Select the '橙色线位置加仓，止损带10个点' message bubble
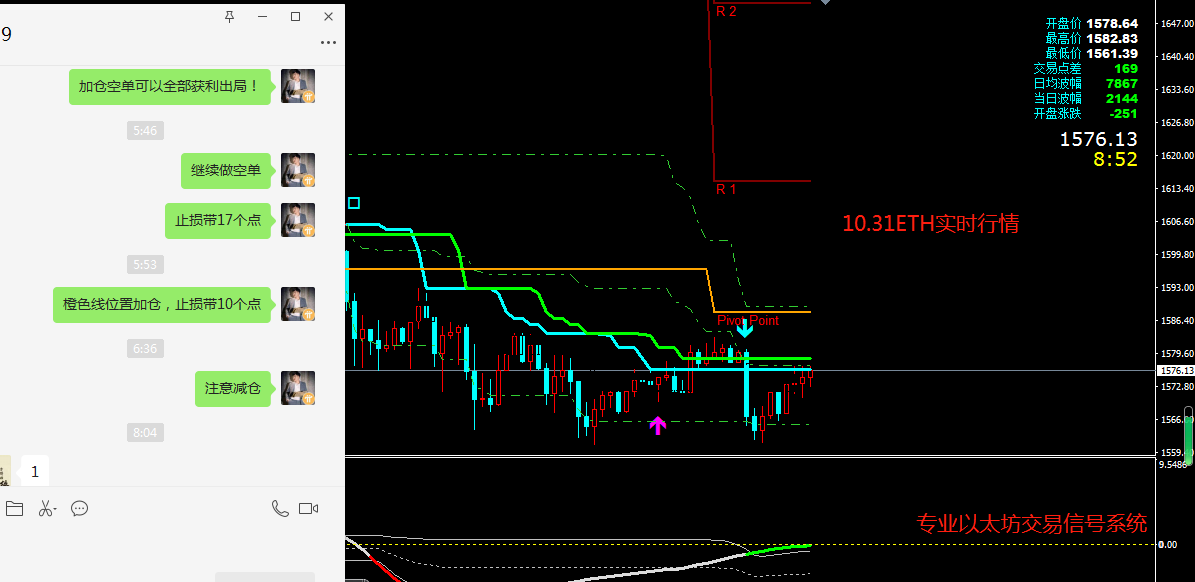This screenshot has width=1195, height=582. pyautogui.click(x=162, y=305)
